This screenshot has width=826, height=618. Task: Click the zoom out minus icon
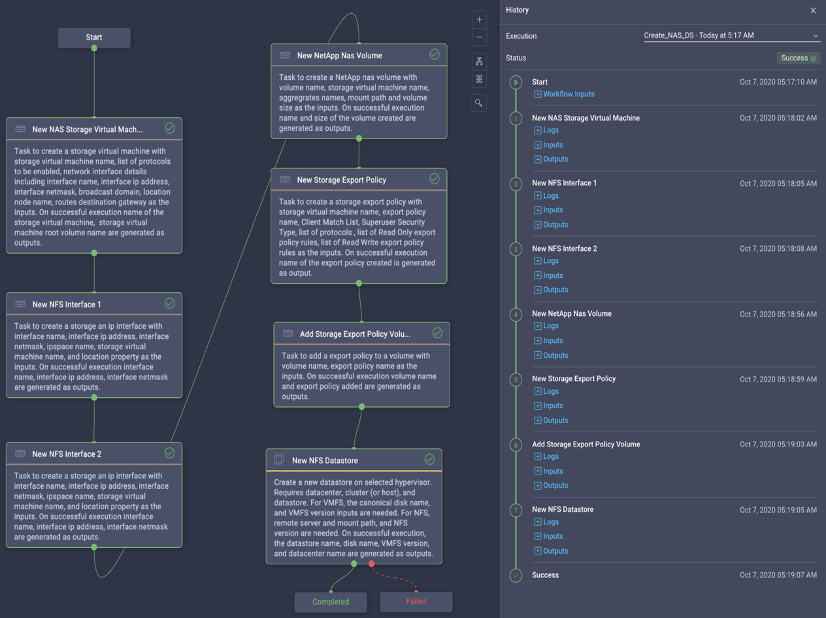coord(479,37)
